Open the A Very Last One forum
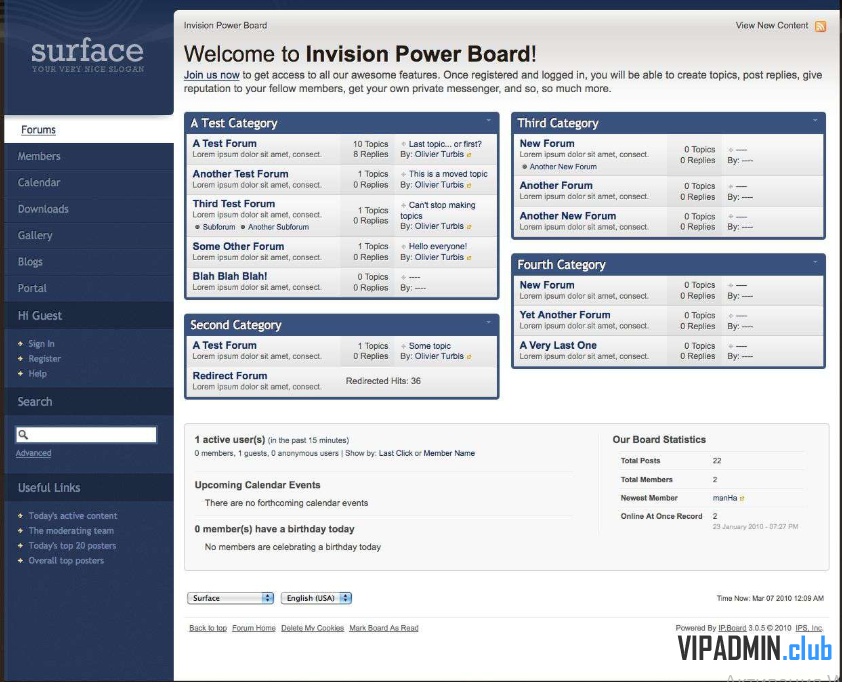842x682 pixels. pos(558,345)
